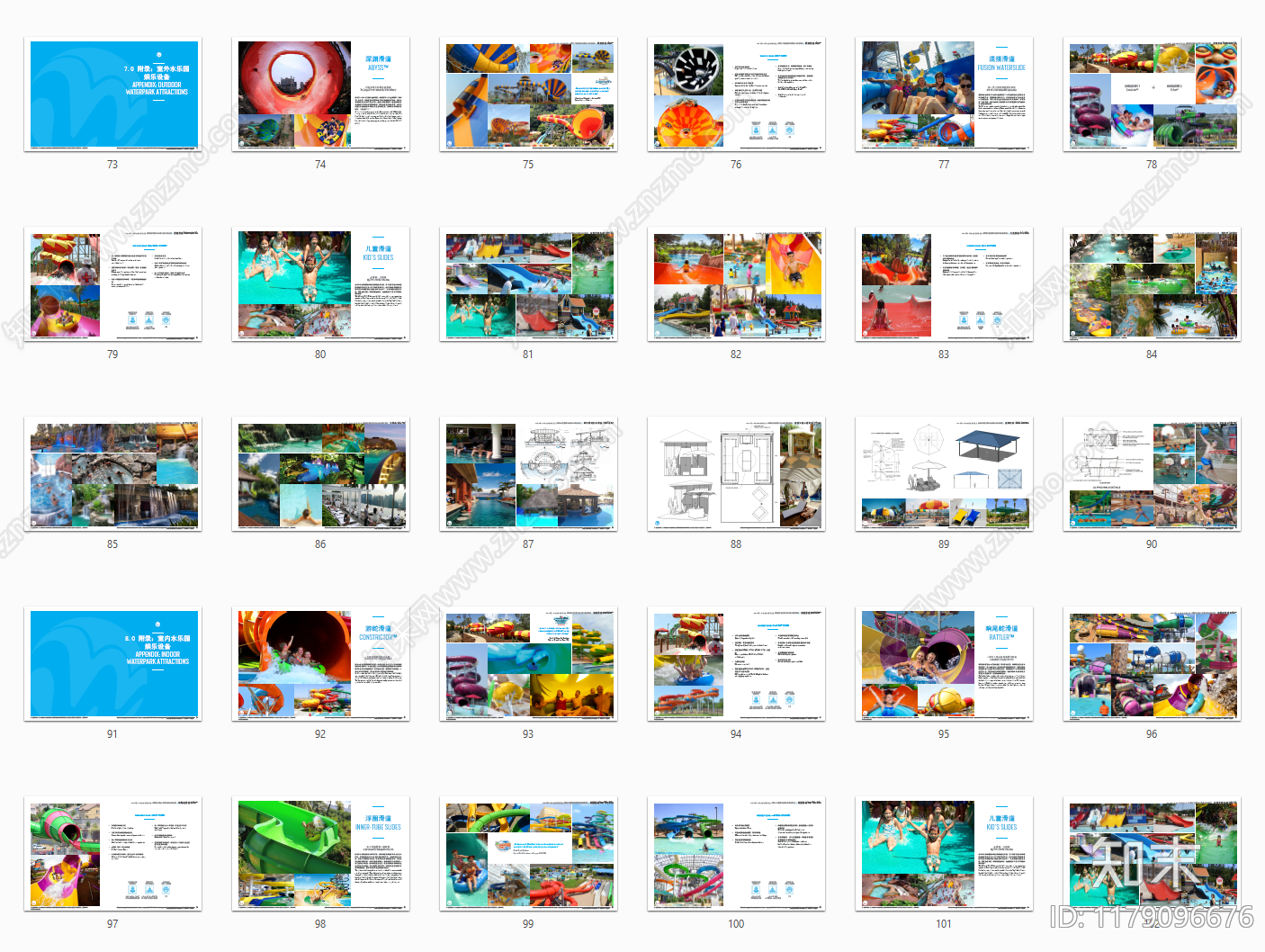Click page number label 74
This screenshot has height=952, width=1265.
(x=320, y=165)
